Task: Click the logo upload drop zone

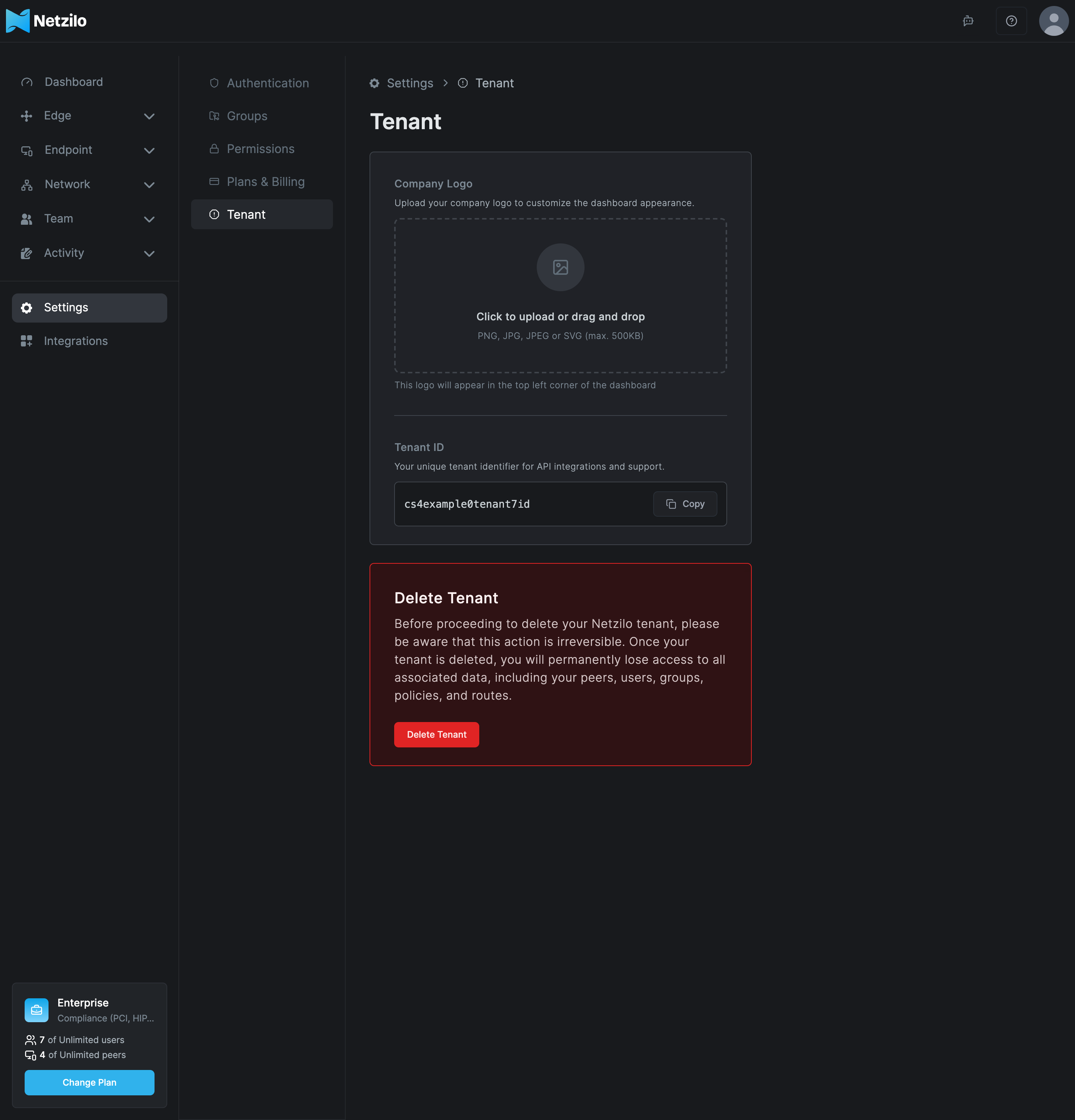Action: coord(560,296)
